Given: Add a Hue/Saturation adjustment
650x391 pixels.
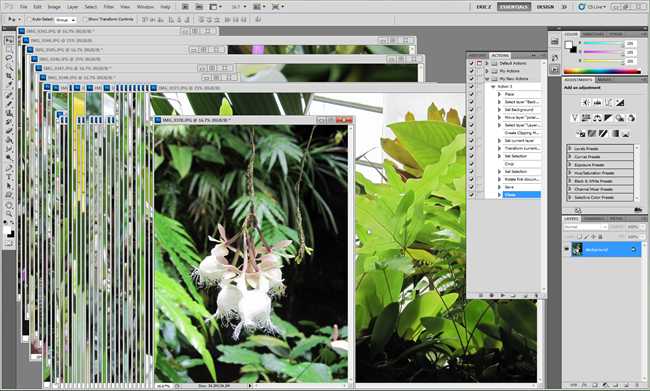Looking at the screenshot, I should click(586, 118).
